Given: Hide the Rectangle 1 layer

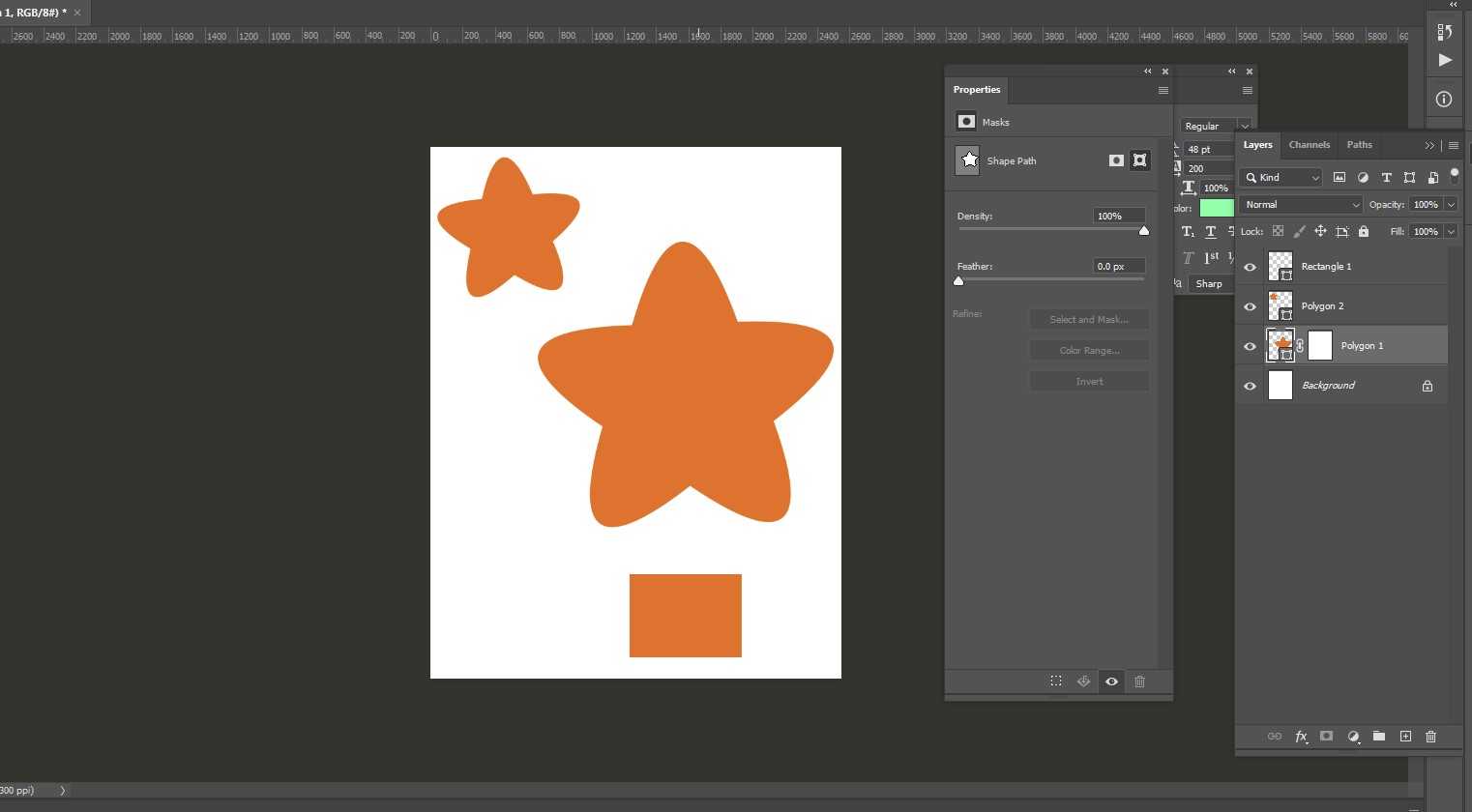Looking at the screenshot, I should pyautogui.click(x=1250, y=267).
